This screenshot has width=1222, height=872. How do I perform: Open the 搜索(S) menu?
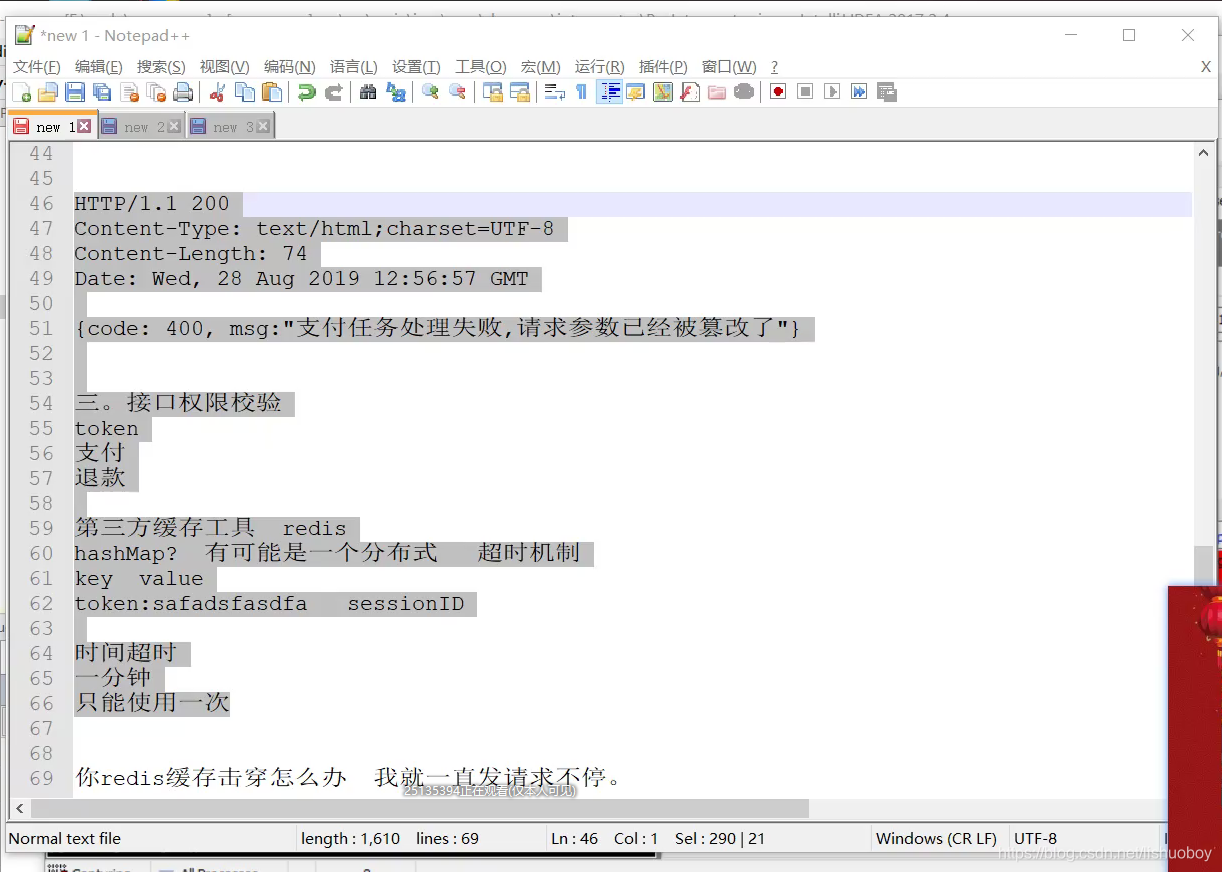pyautogui.click(x=161, y=66)
